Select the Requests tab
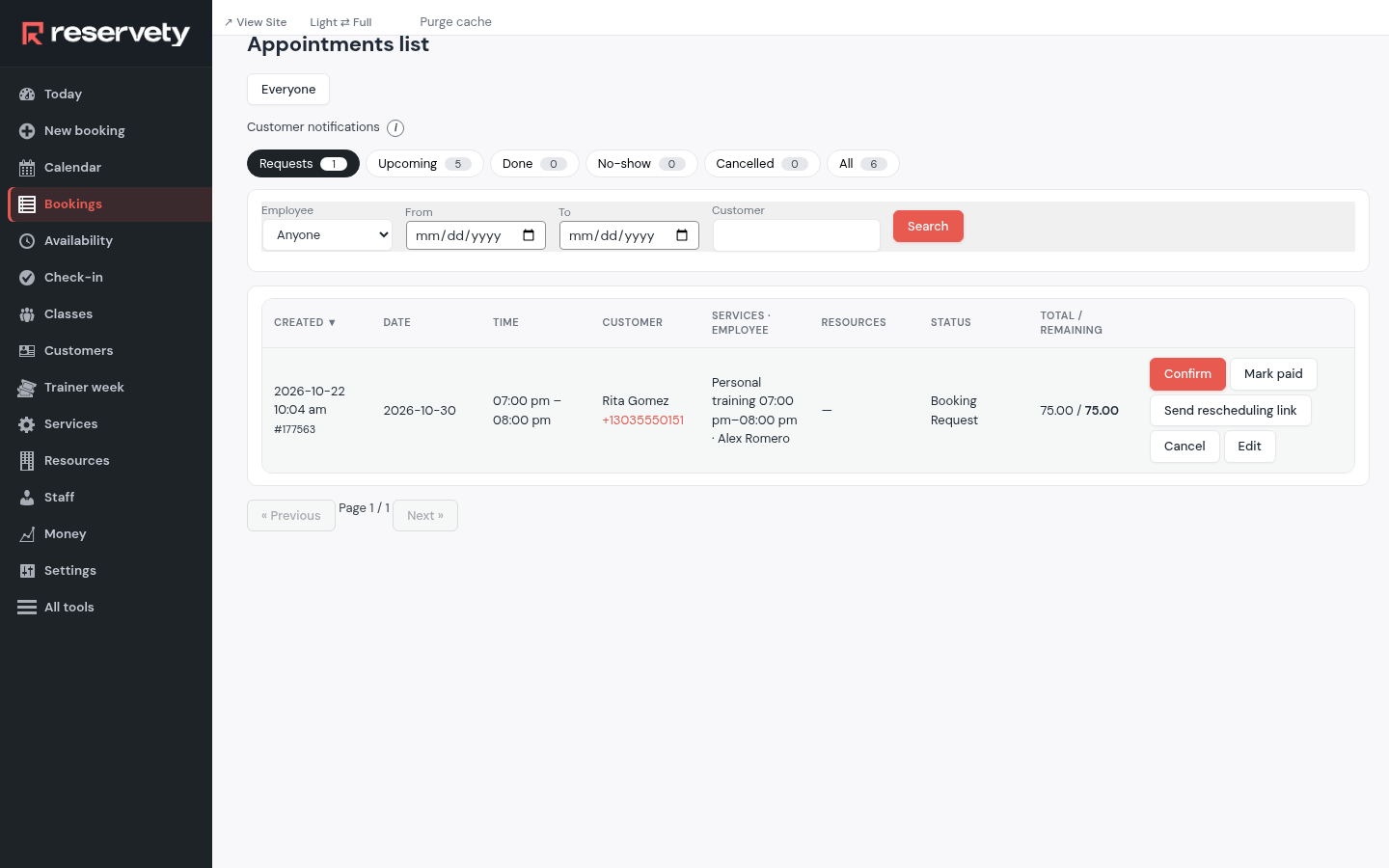 click(303, 164)
